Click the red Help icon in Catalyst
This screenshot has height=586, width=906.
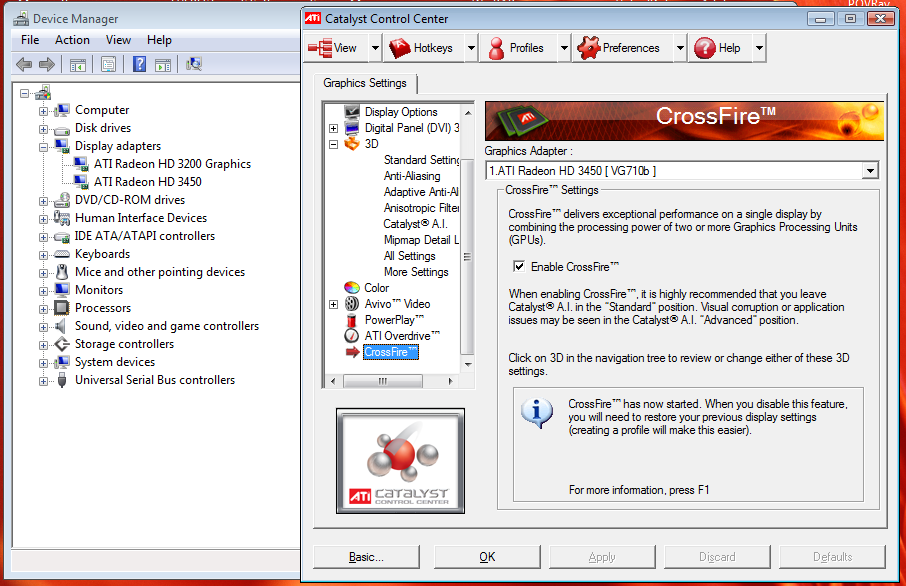(704, 48)
